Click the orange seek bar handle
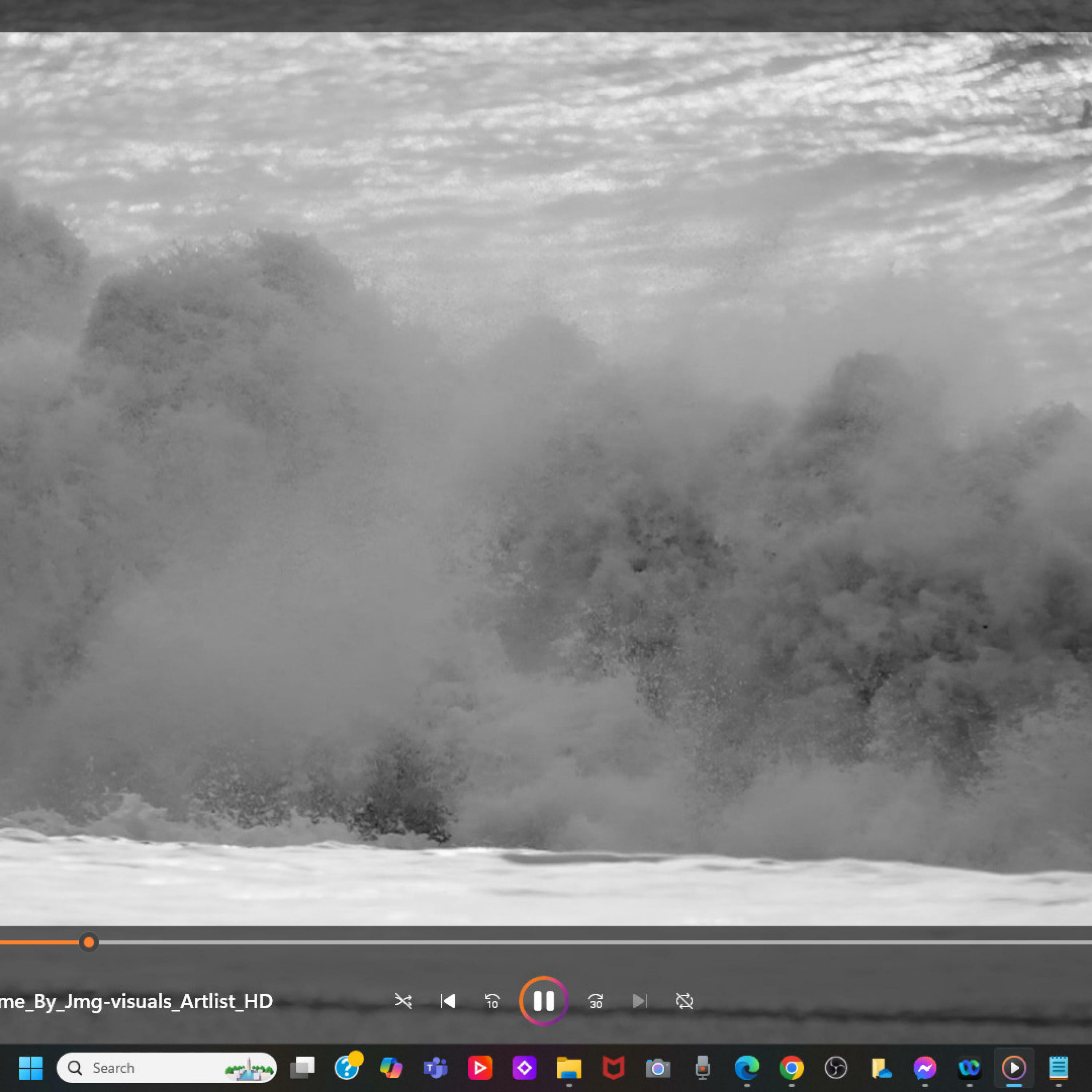This screenshot has height=1092, width=1092. click(89, 942)
